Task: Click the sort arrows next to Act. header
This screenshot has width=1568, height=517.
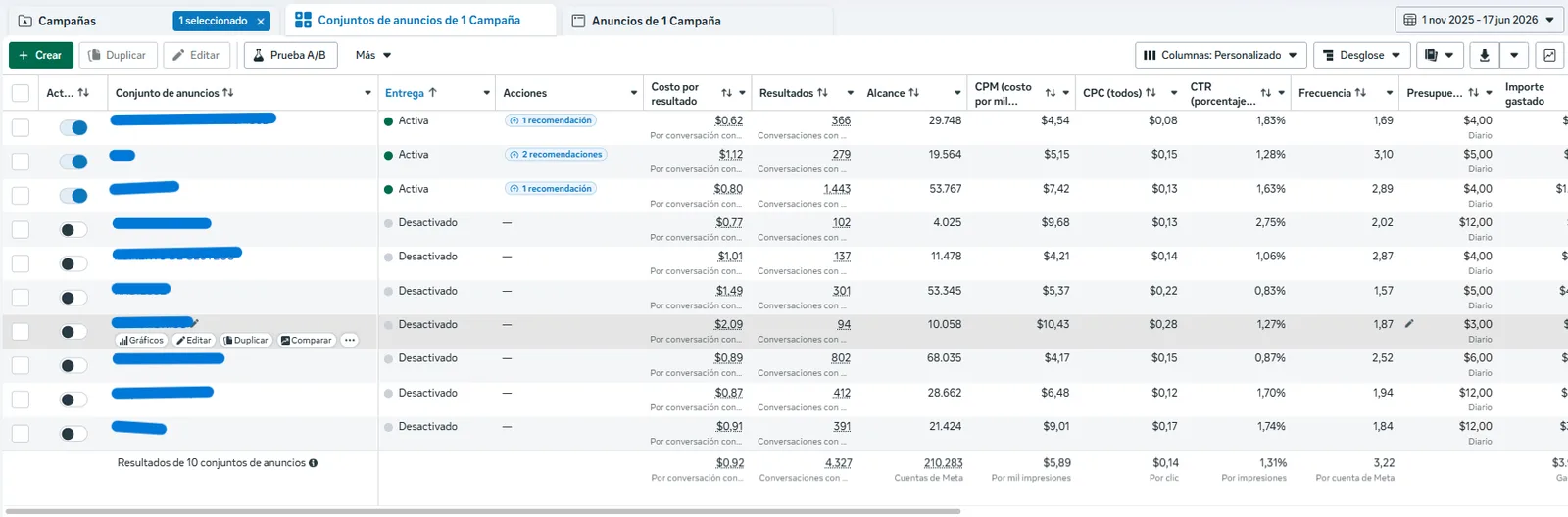Action: pos(83,93)
